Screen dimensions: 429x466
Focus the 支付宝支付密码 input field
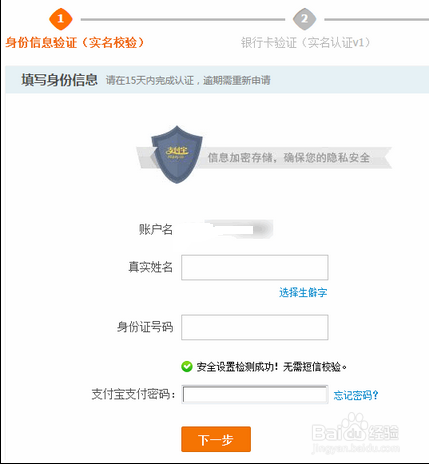click(255, 395)
